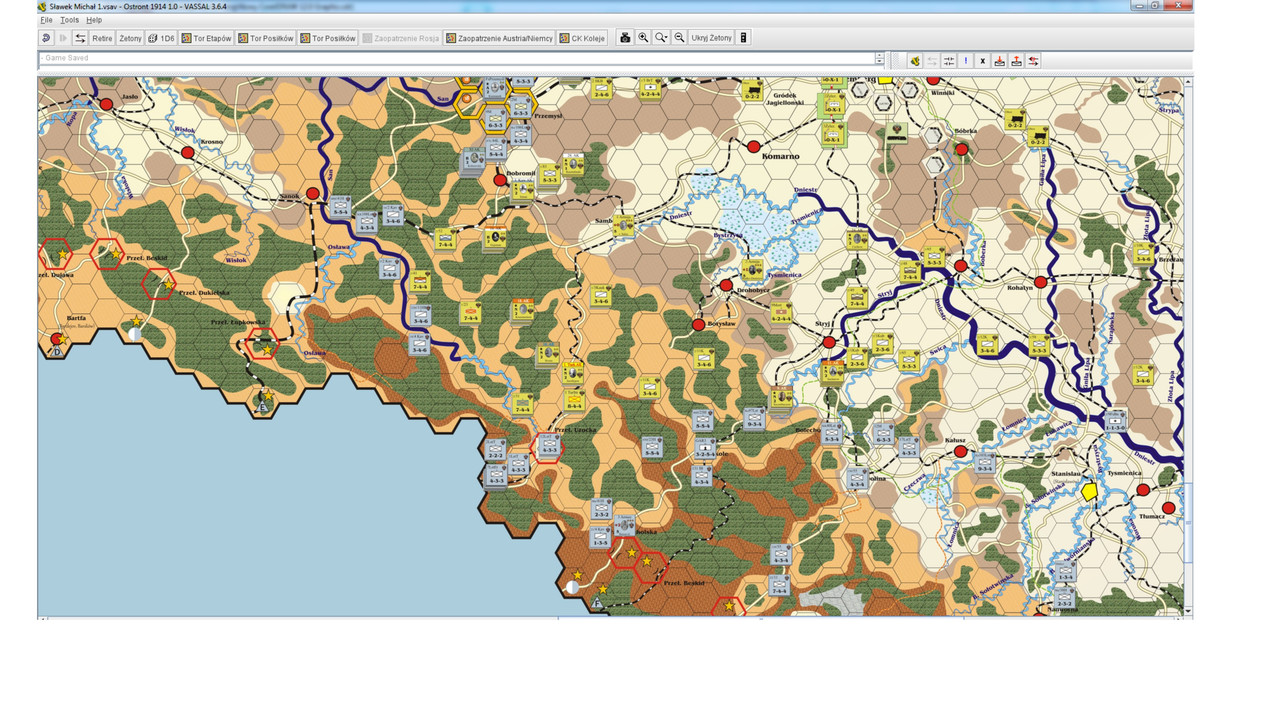
Task: Open the File menu
Action: 46,20
